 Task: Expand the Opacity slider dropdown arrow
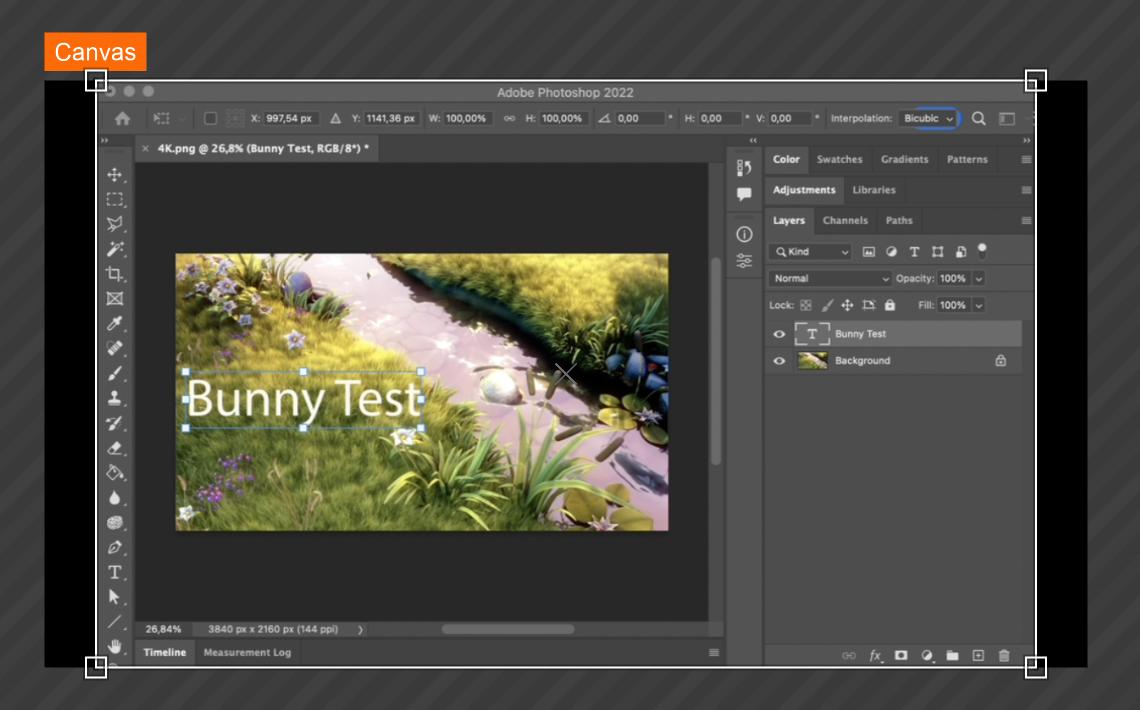click(x=979, y=278)
